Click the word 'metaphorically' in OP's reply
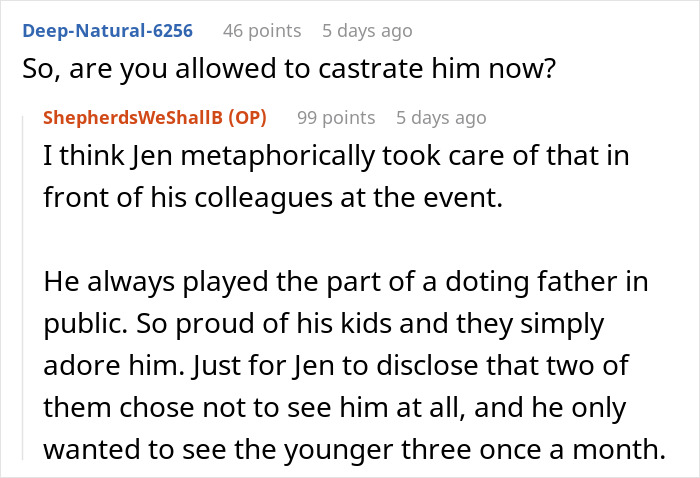 tap(278, 156)
